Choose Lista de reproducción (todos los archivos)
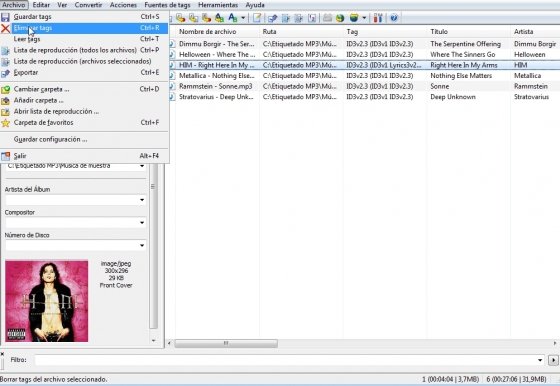This screenshot has width=560, height=386. (84, 50)
